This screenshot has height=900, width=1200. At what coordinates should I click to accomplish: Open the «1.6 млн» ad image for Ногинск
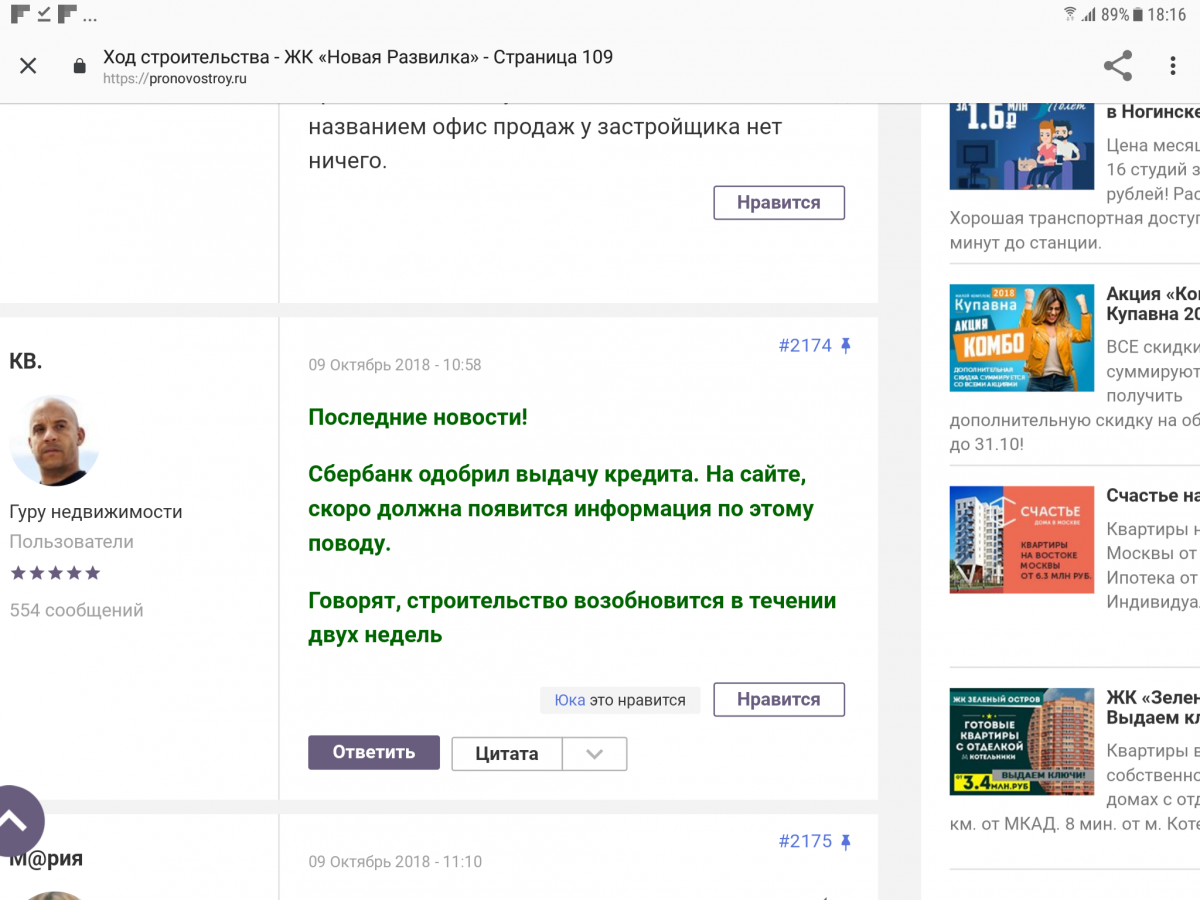click(x=1021, y=146)
